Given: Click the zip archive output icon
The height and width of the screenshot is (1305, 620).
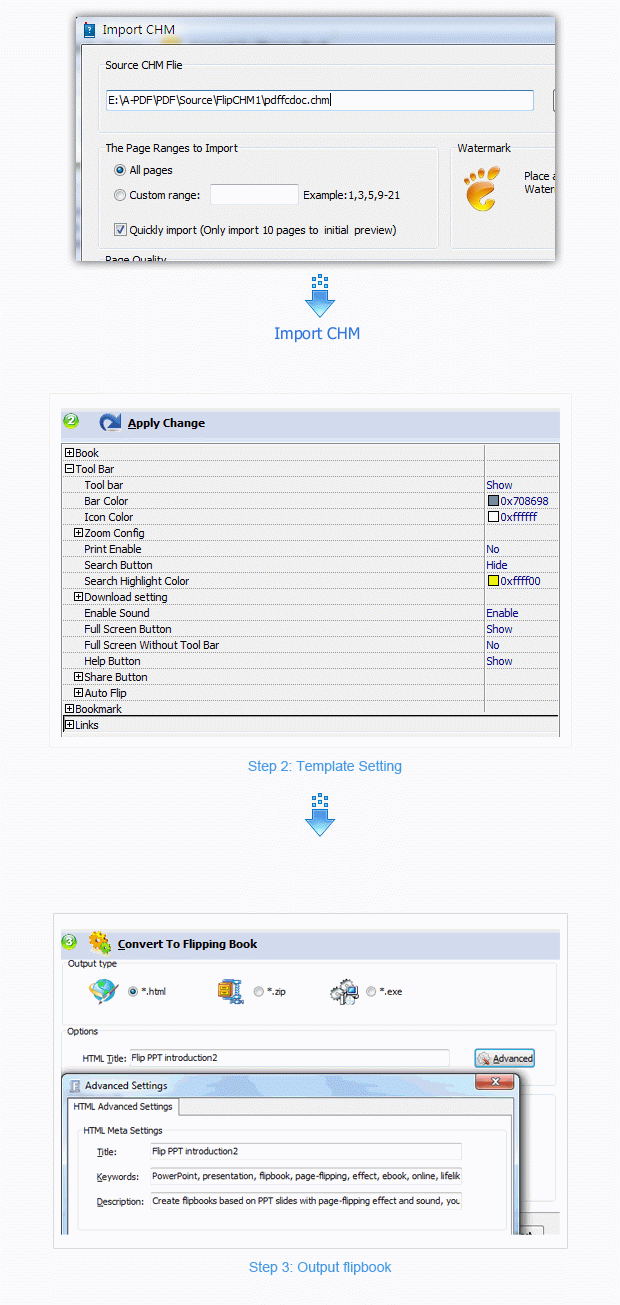Looking at the screenshot, I should [230, 991].
